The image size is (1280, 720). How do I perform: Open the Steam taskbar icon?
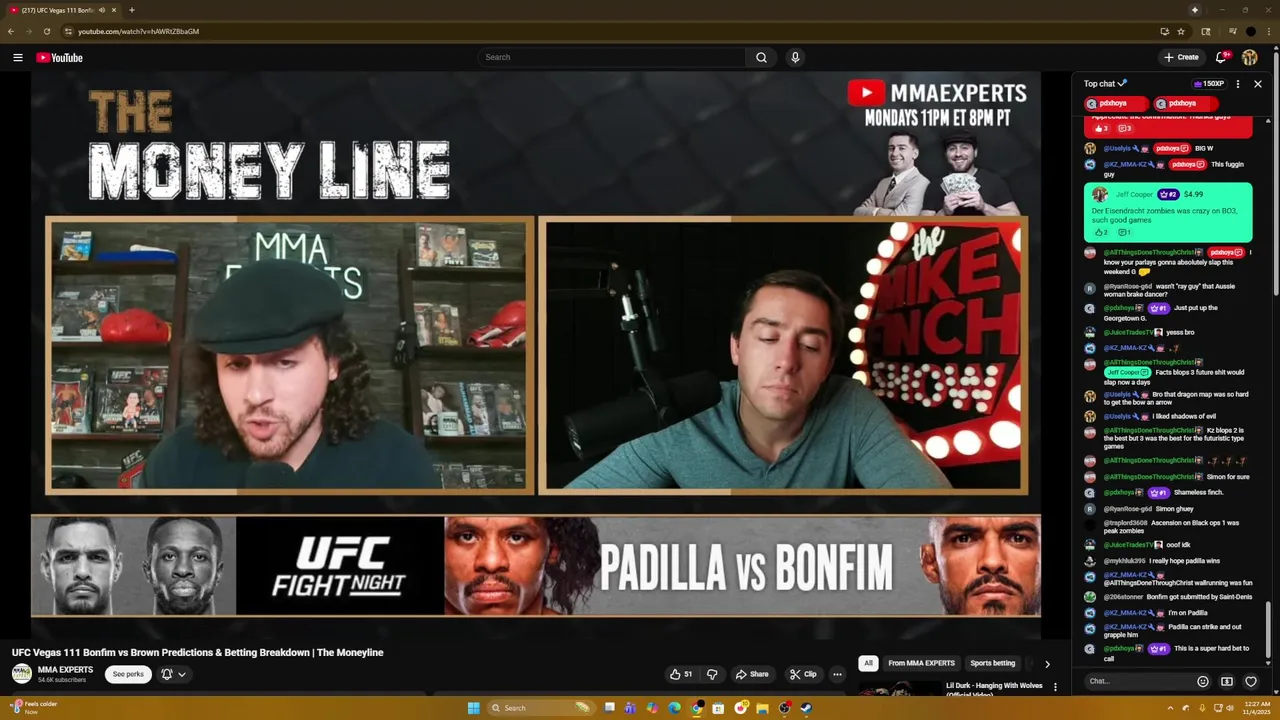click(x=806, y=708)
